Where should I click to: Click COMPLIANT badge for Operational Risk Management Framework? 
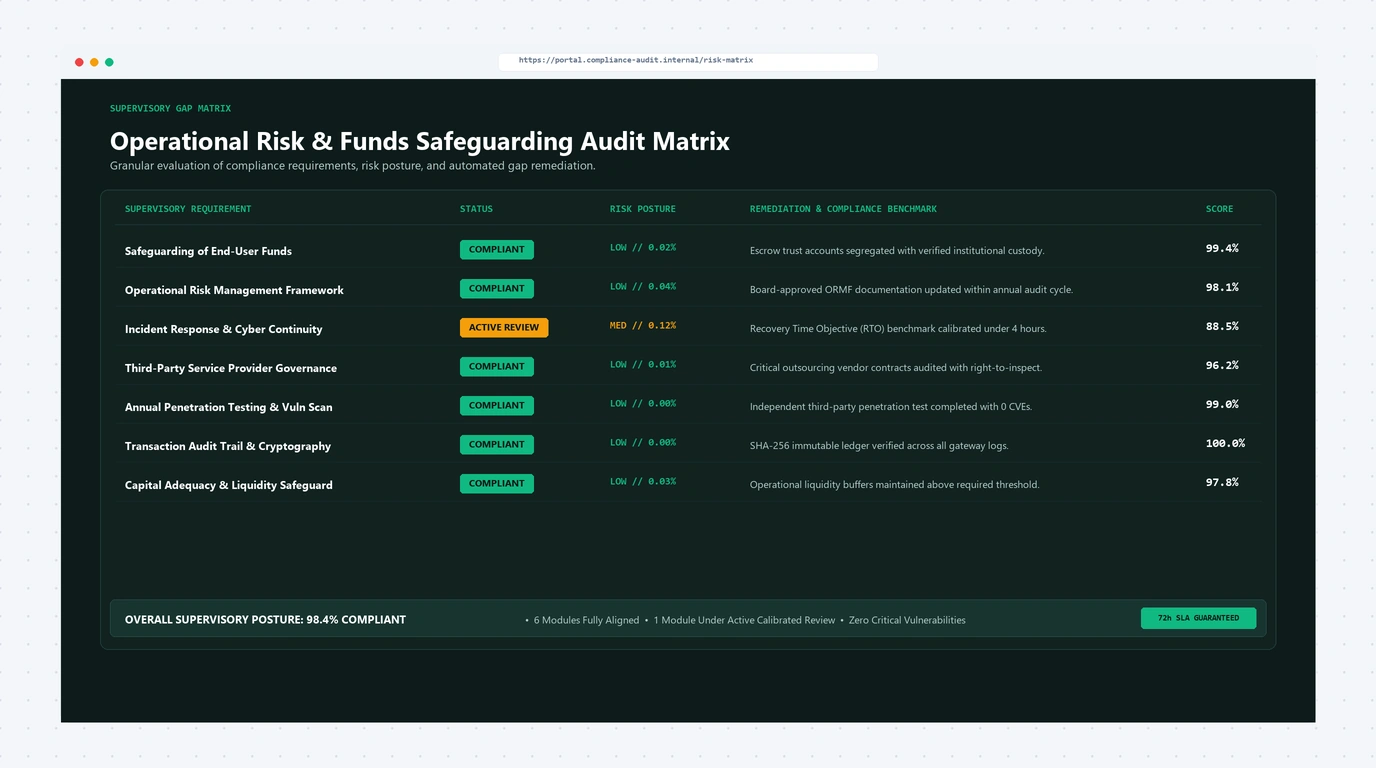pos(497,289)
